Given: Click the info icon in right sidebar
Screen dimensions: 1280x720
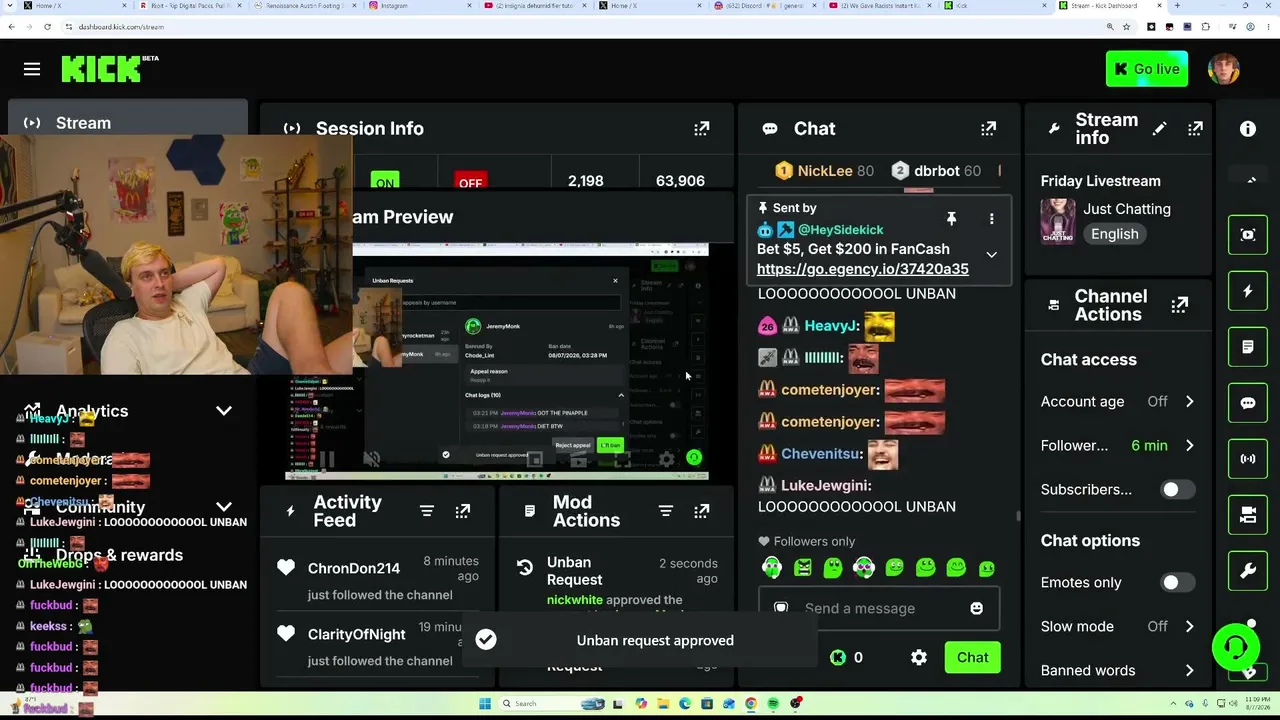Looking at the screenshot, I should [1248, 129].
